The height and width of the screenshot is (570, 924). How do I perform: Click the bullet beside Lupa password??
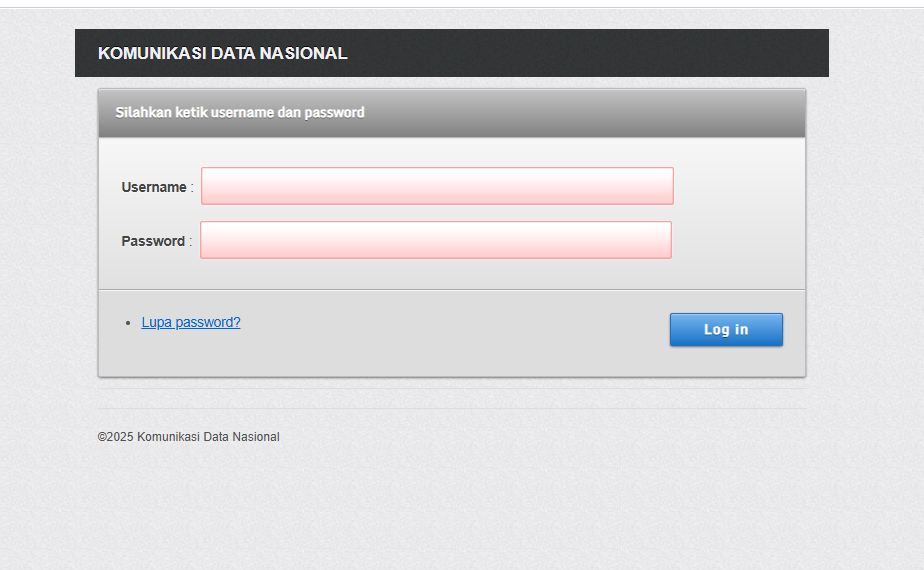click(x=129, y=324)
